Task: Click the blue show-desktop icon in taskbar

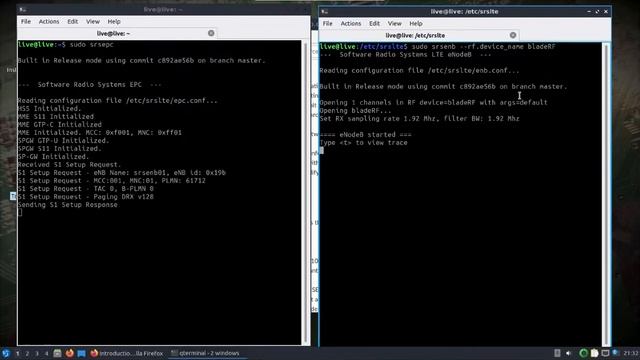Action: (81, 353)
